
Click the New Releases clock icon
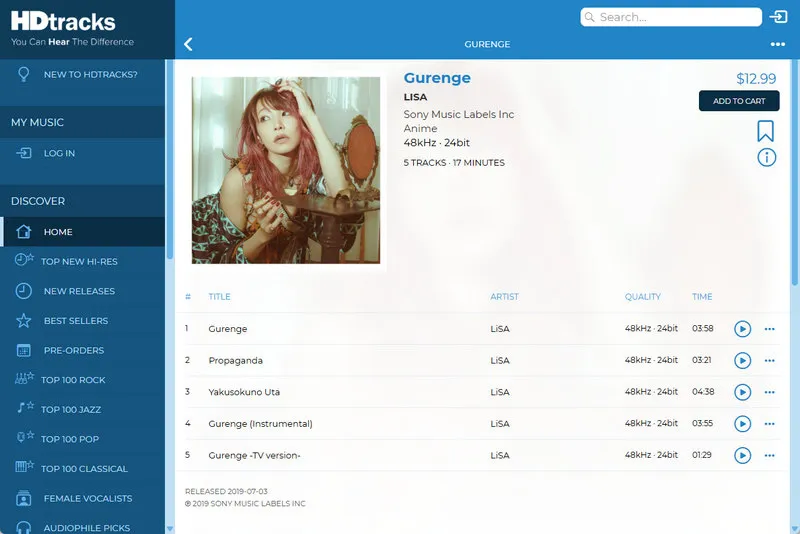tap(23, 291)
